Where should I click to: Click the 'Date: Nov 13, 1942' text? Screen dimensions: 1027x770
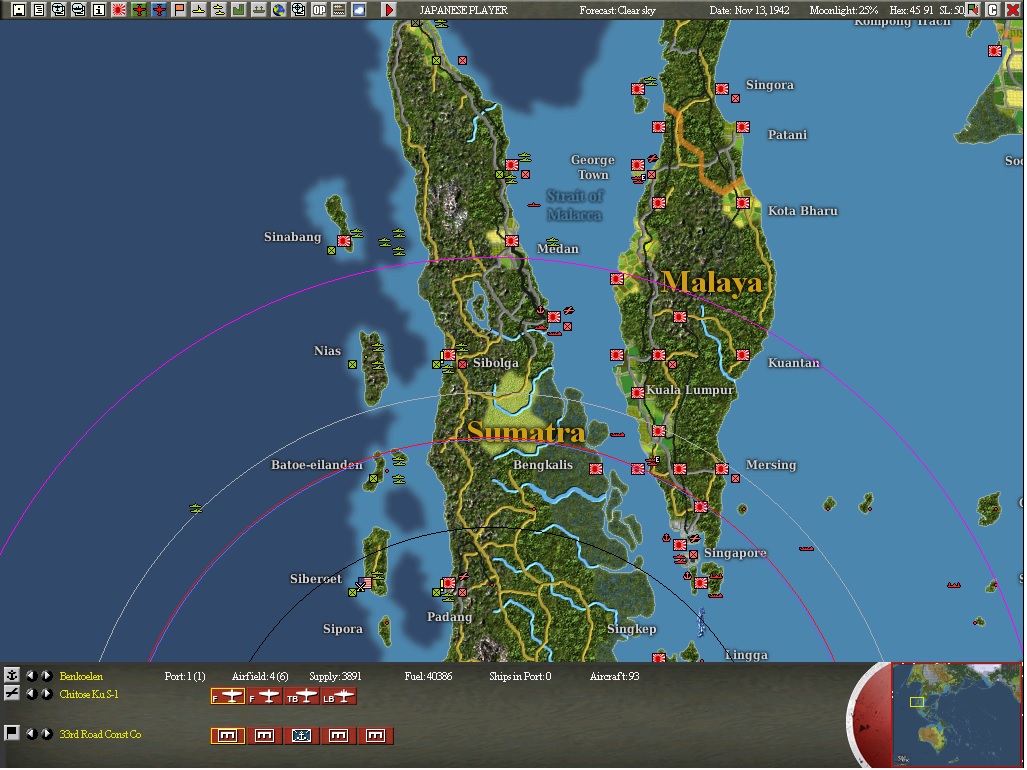tap(749, 10)
